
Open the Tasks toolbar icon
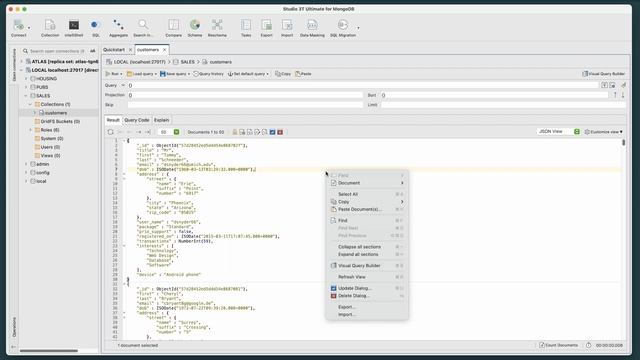click(246, 28)
